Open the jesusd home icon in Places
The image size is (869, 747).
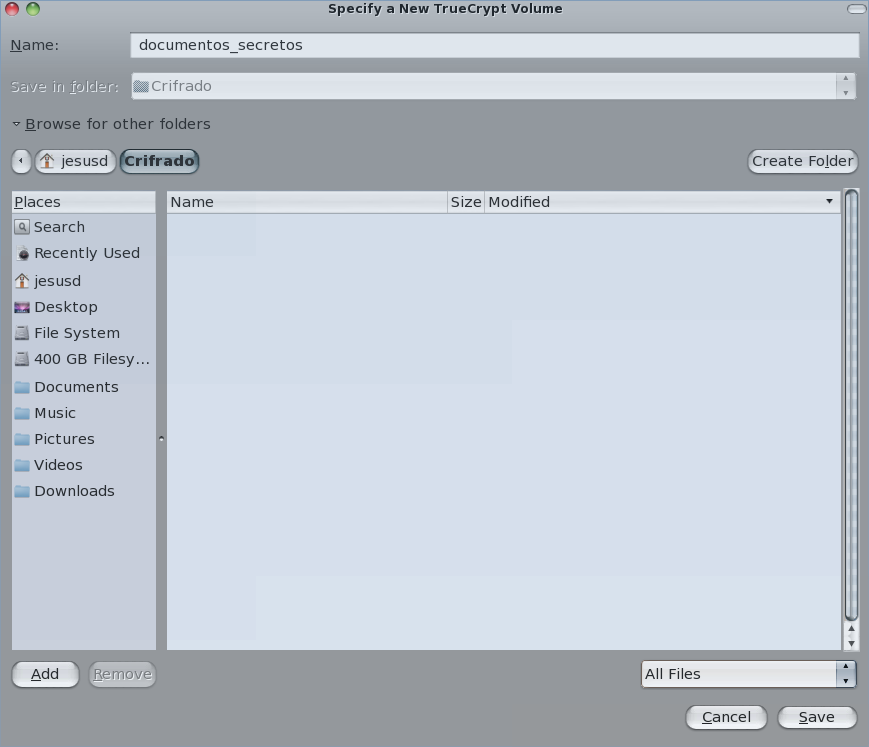(22, 281)
